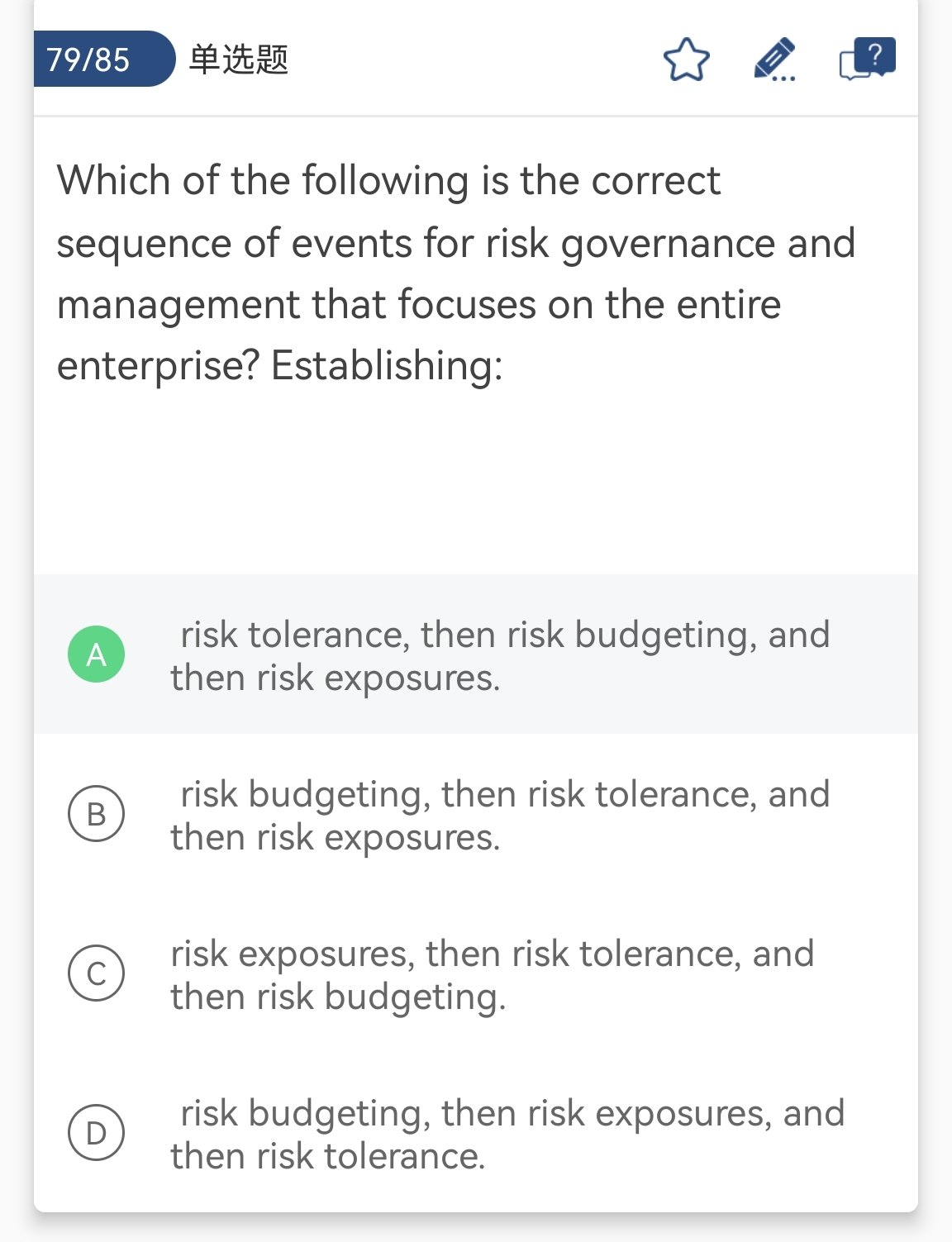Tap the 单选题 question type label
The width and height of the screenshot is (952, 1242).
point(238,59)
